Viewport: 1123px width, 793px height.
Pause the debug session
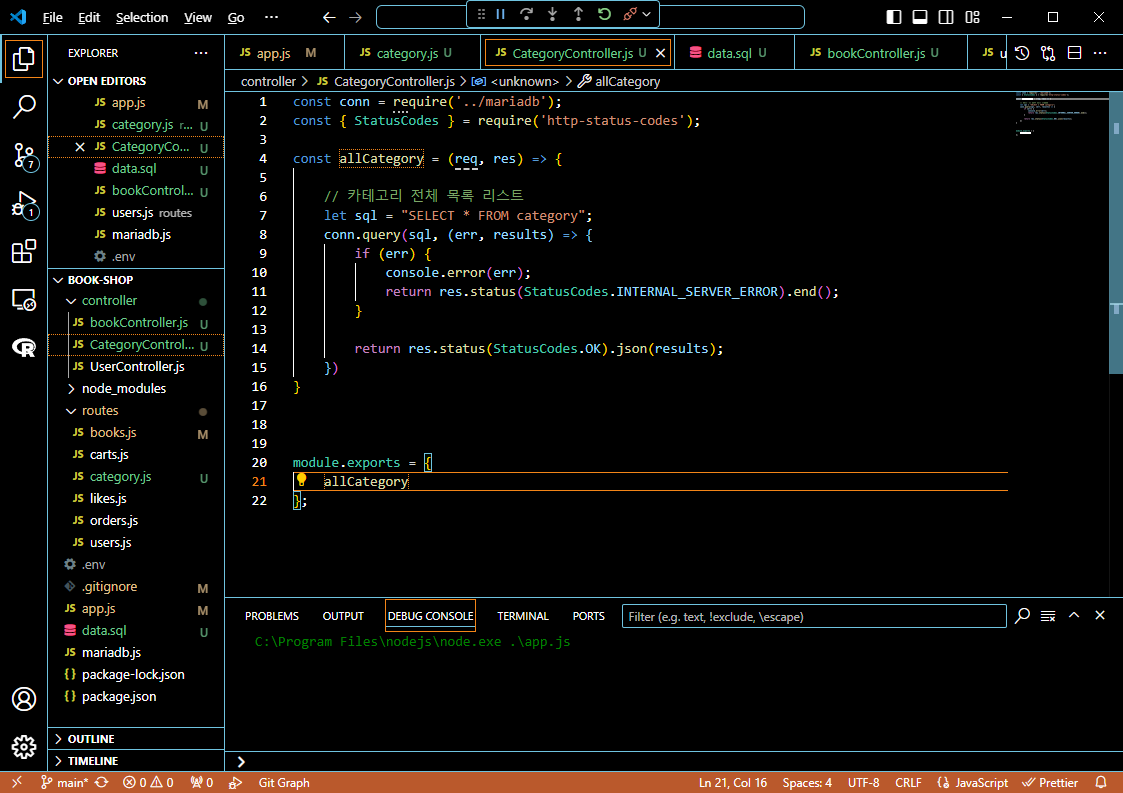501,14
